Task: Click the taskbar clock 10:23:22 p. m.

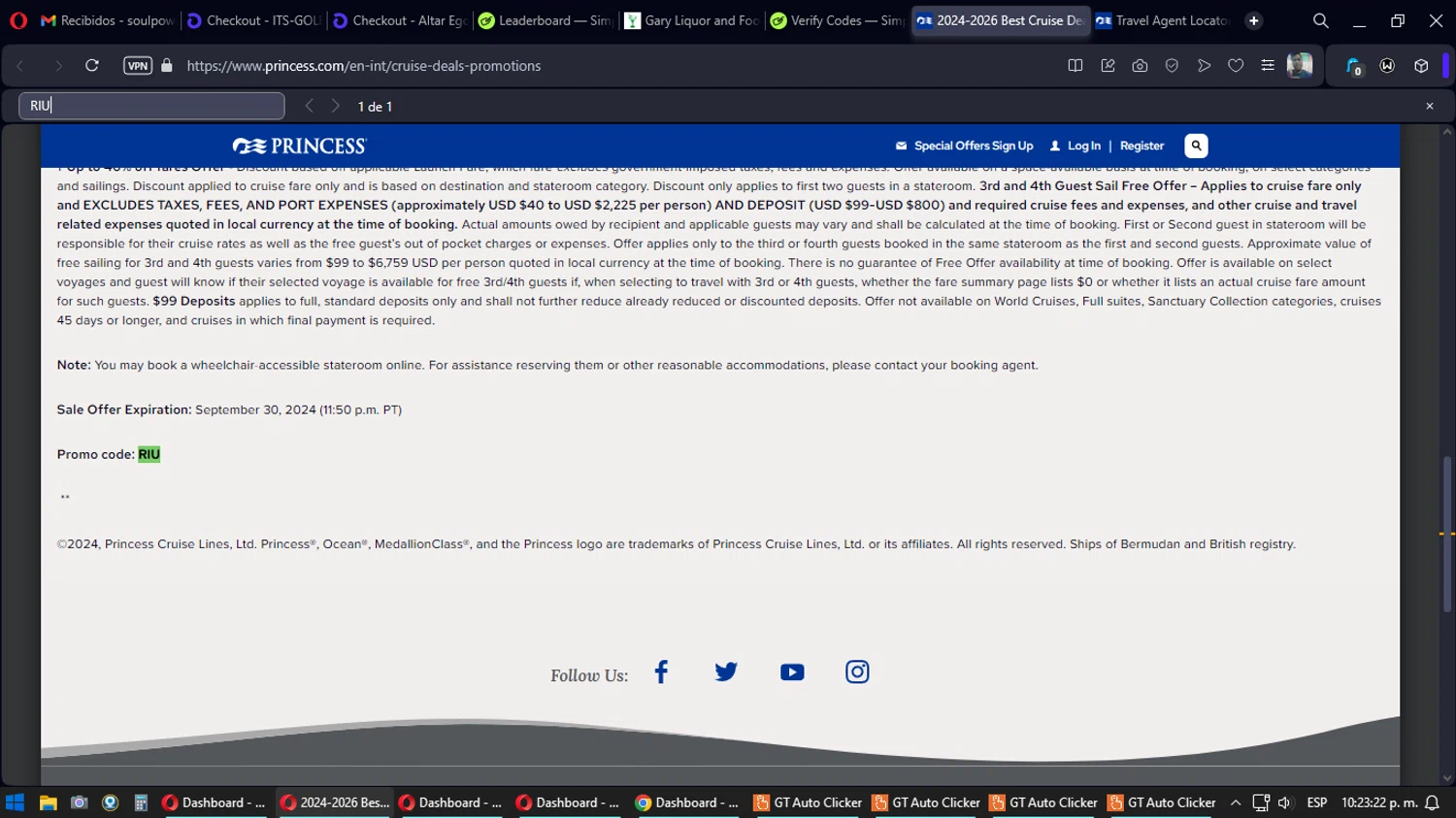Action: click(1379, 802)
